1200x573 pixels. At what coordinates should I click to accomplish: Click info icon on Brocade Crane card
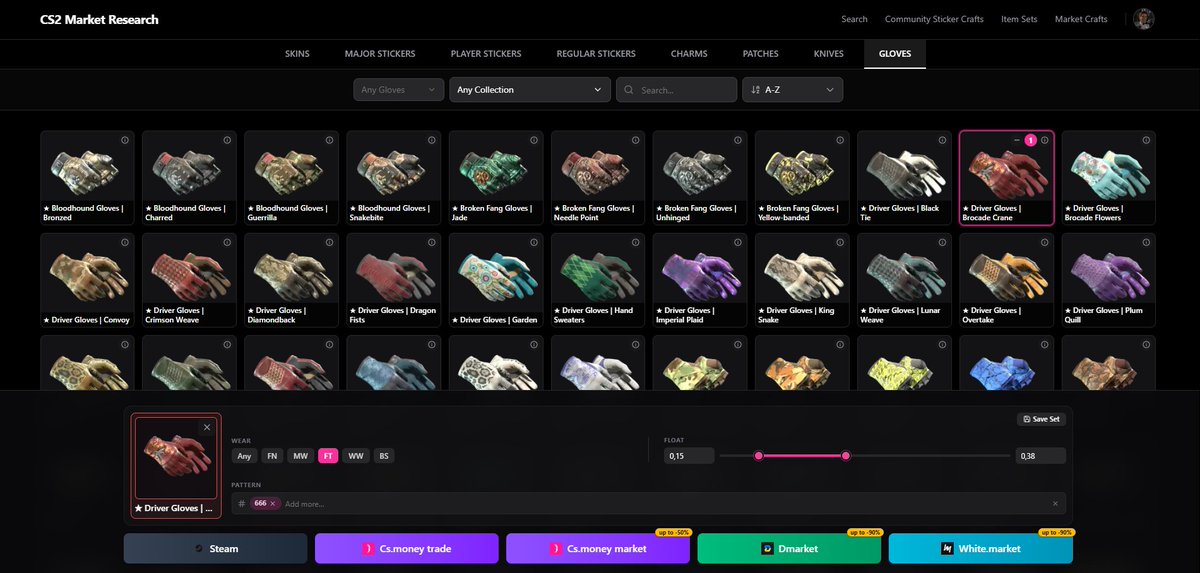point(1044,140)
